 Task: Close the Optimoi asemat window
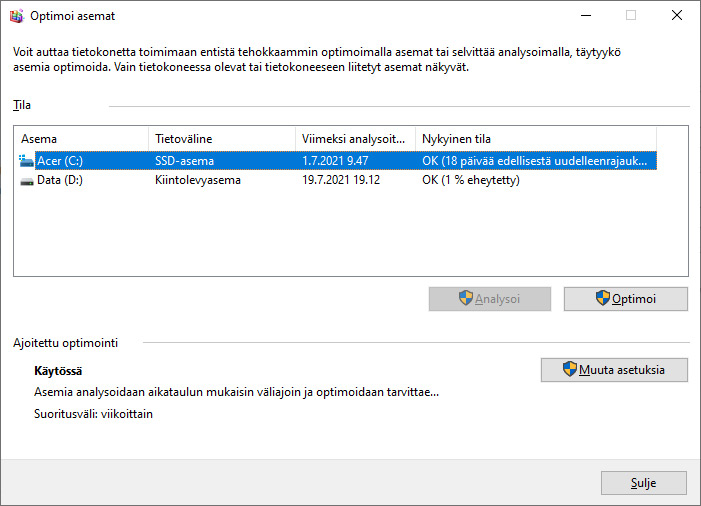[x=676, y=16]
